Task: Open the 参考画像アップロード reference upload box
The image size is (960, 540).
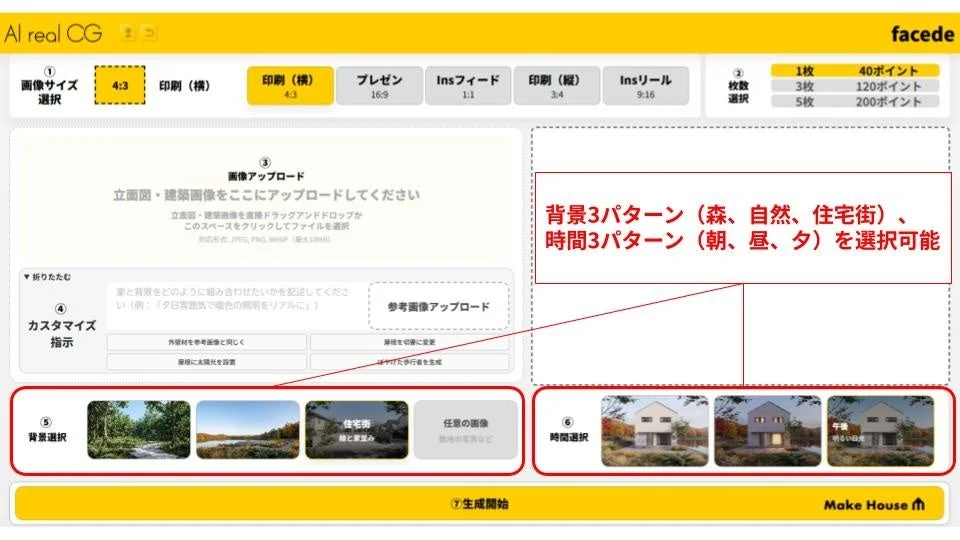Action: click(x=438, y=306)
